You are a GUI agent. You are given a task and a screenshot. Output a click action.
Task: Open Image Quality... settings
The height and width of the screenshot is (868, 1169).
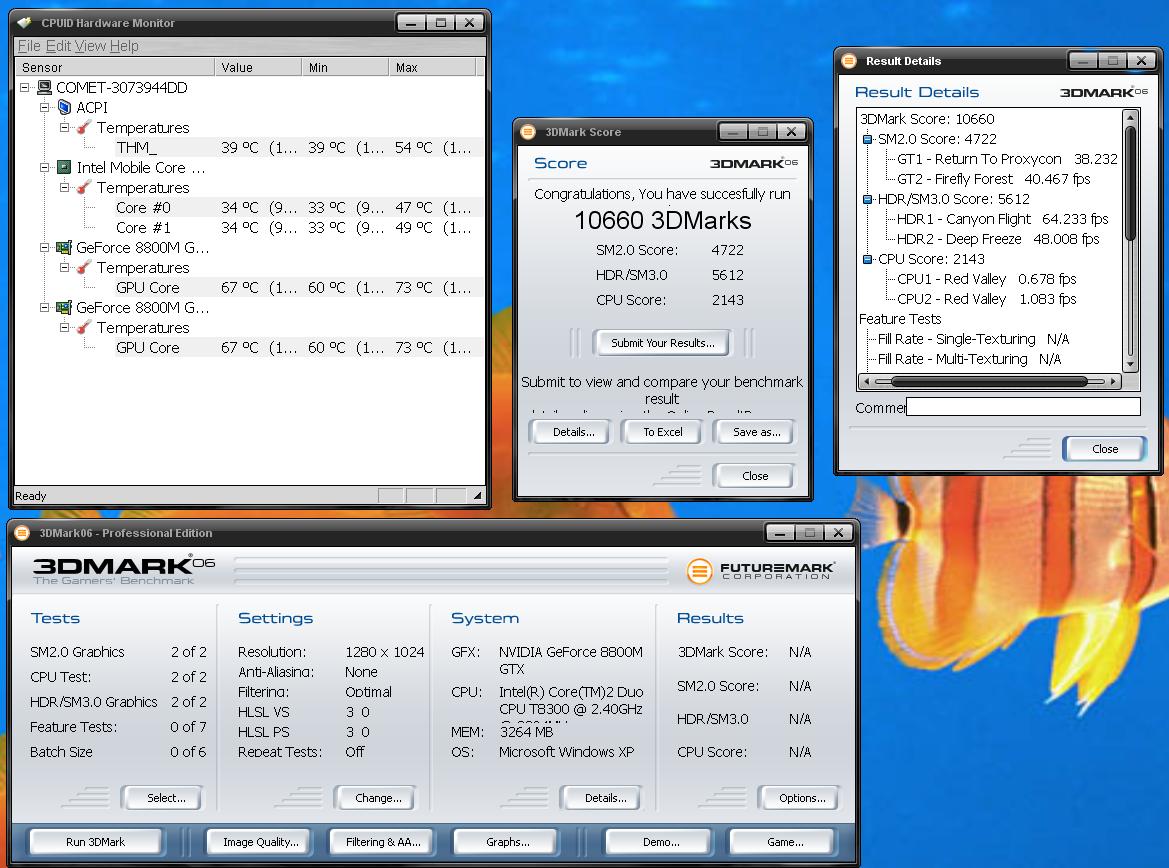[260, 842]
